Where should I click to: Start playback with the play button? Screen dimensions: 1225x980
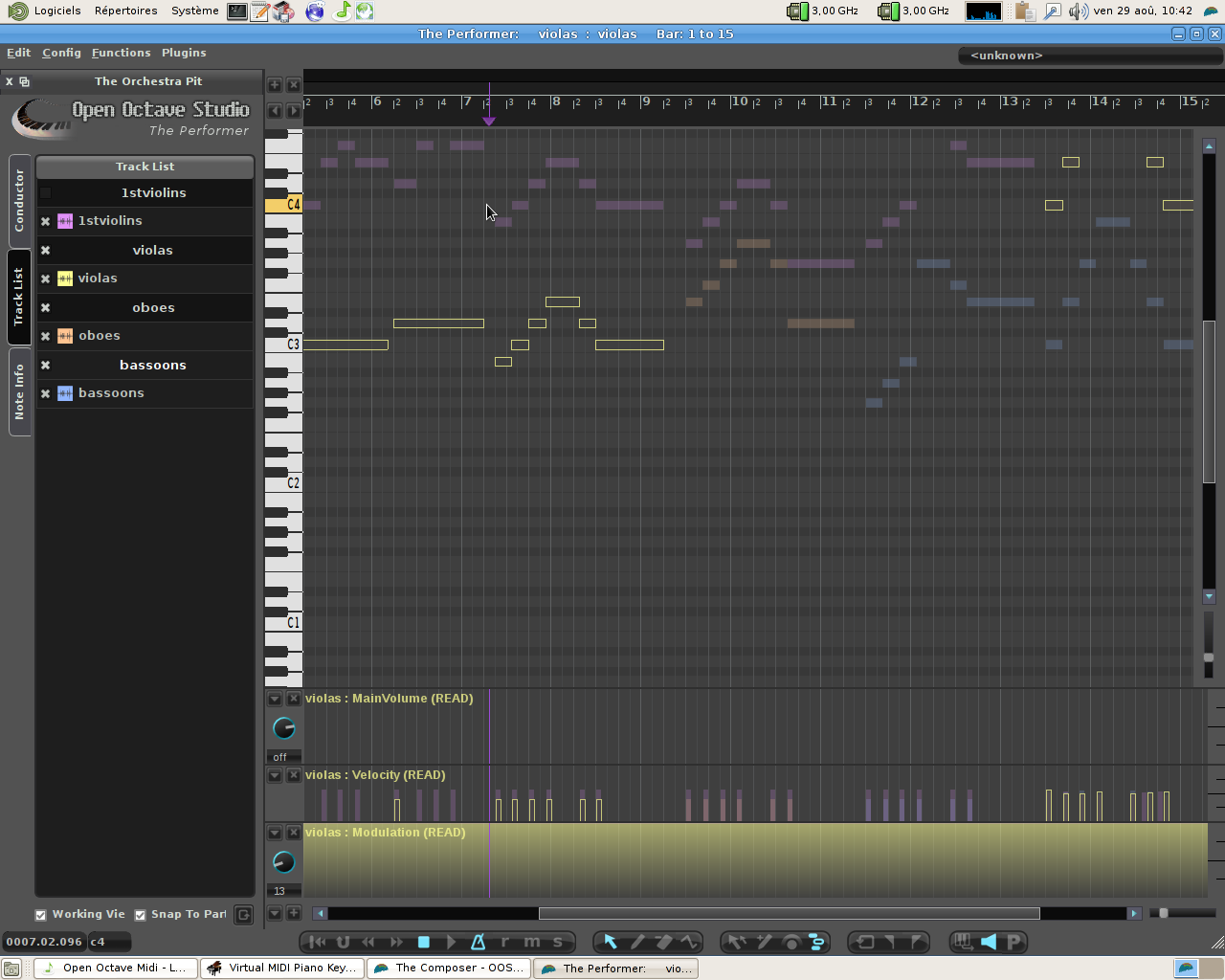[451, 943]
